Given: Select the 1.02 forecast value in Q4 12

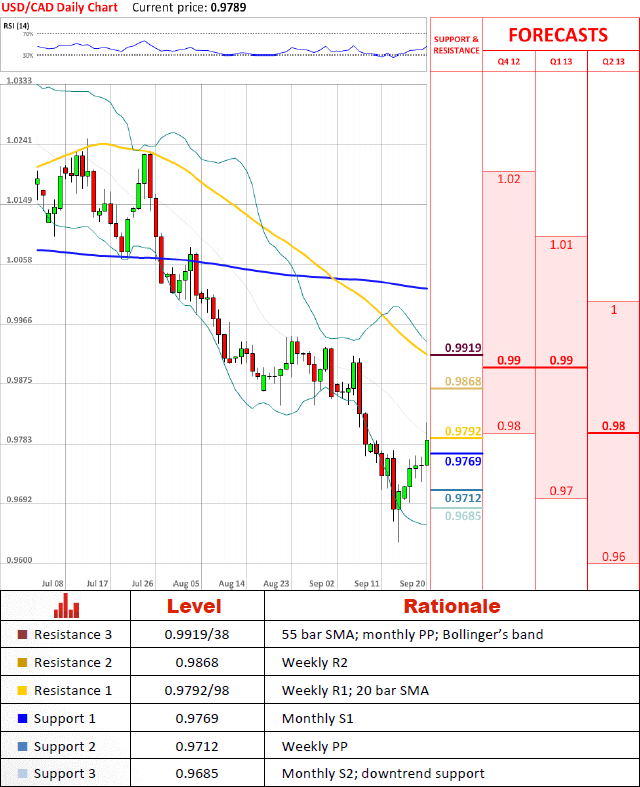Looking at the screenshot, I should click(508, 179).
